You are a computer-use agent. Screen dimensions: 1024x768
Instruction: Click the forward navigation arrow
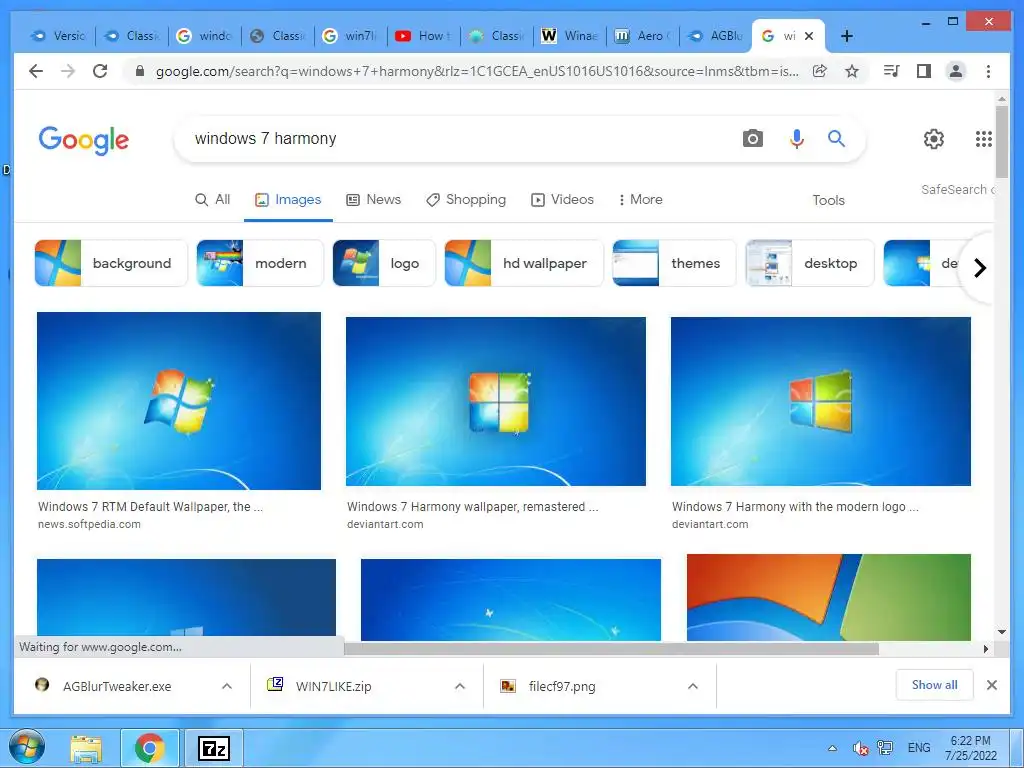pyautogui.click(x=68, y=71)
